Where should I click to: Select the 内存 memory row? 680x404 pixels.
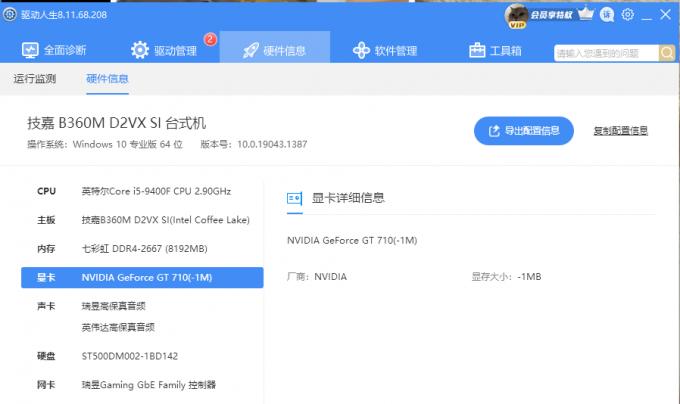click(x=142, y=249)
